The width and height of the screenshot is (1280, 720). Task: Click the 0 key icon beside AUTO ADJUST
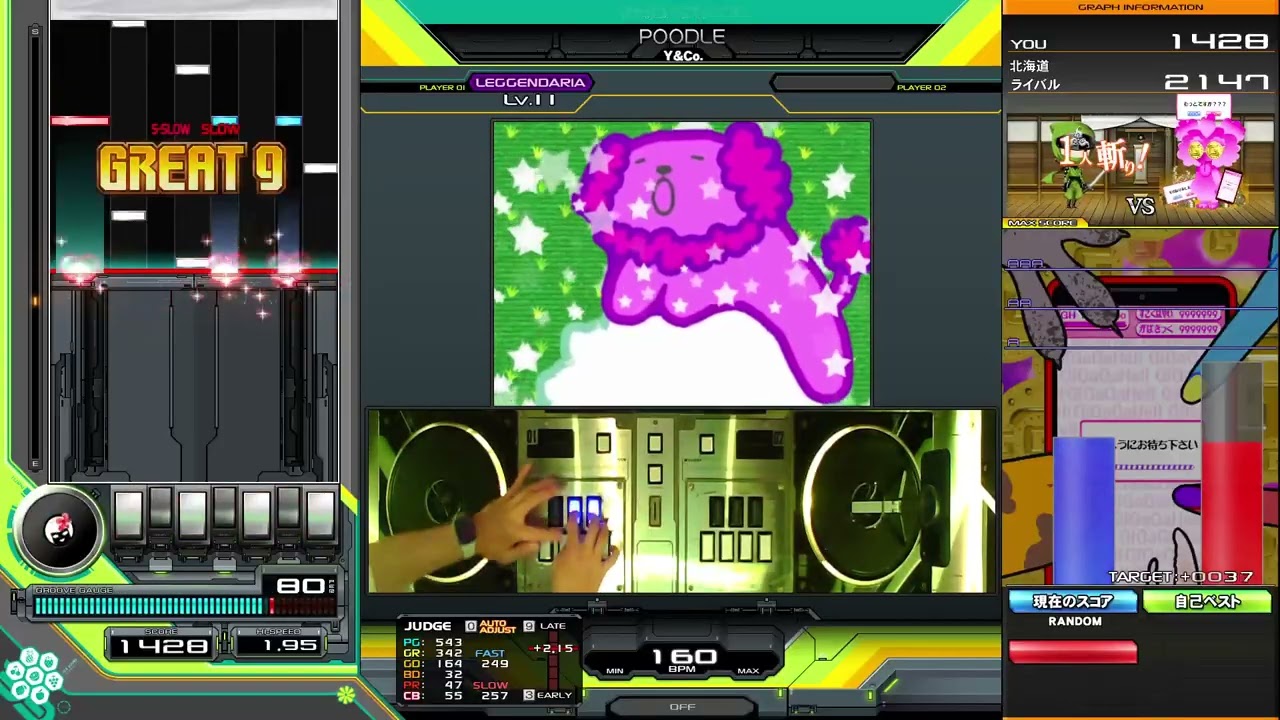click(471, 626)
